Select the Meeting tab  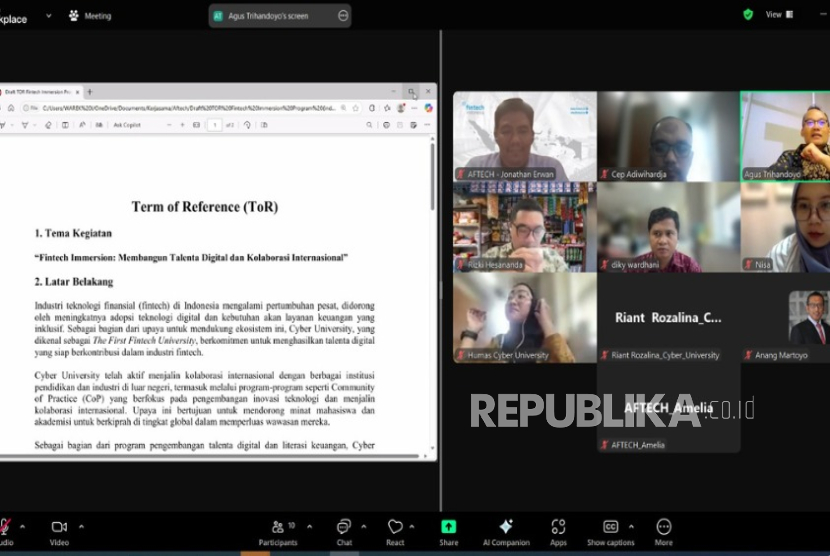[x=90, y=16]
